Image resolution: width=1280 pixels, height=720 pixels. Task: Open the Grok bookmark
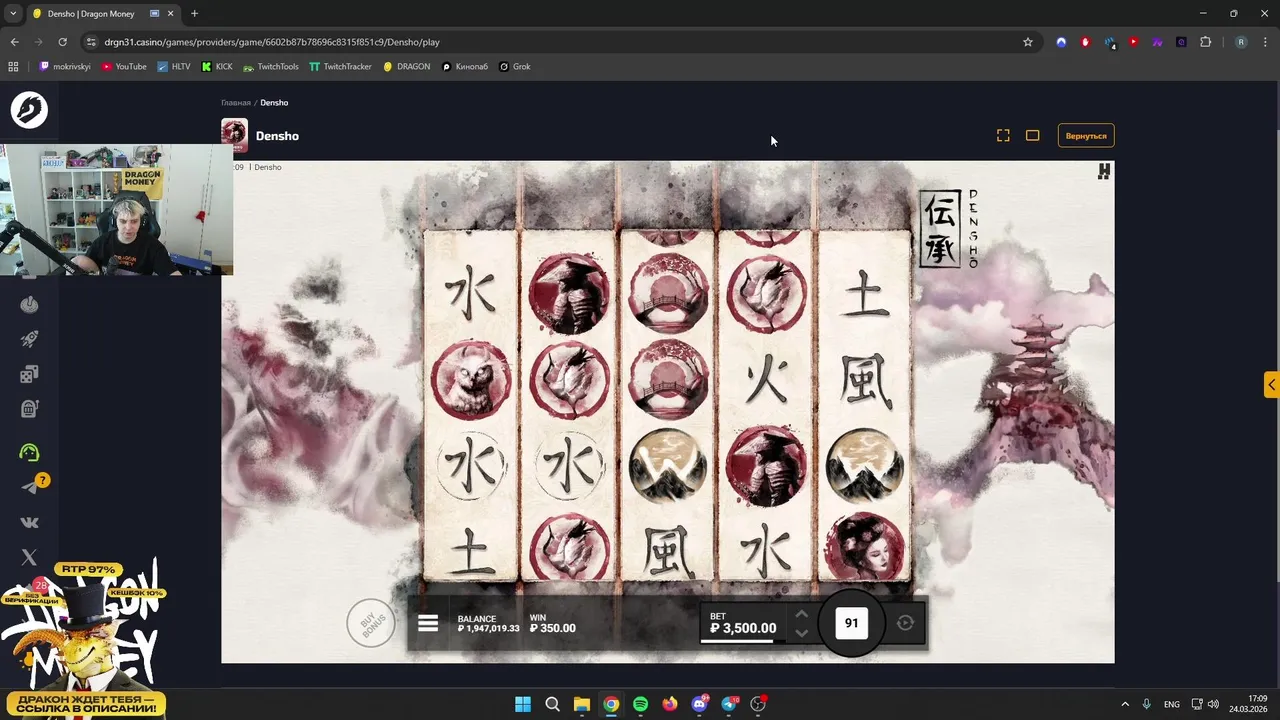point(514,67)
